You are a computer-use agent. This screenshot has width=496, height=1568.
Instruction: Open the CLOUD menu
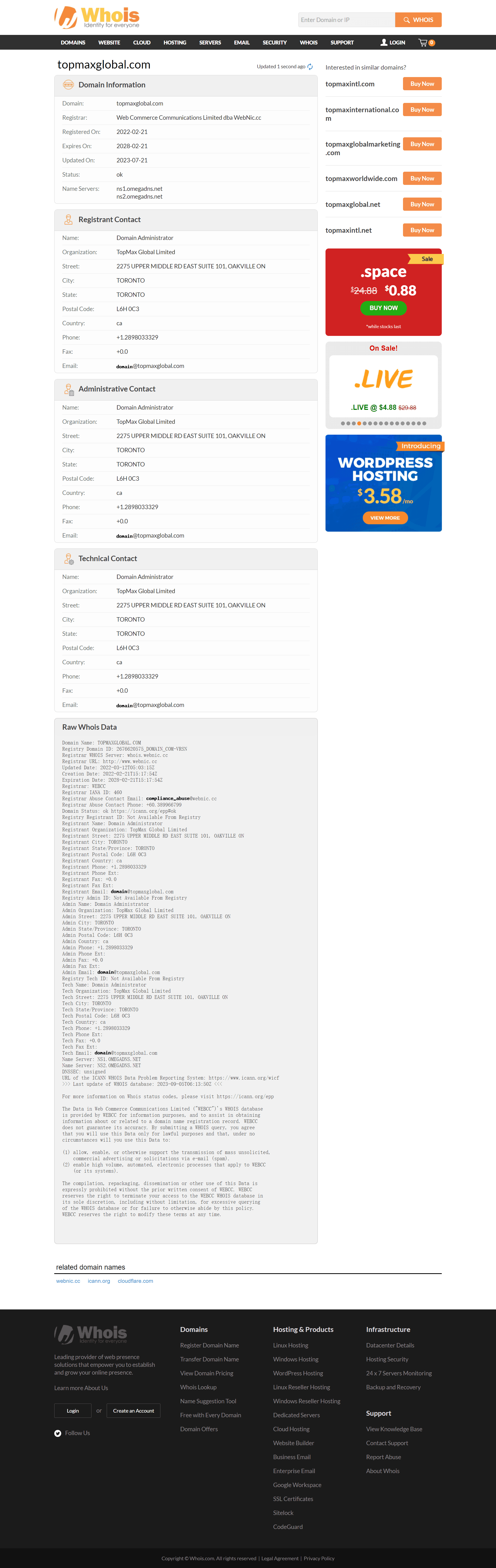[142, 43]
